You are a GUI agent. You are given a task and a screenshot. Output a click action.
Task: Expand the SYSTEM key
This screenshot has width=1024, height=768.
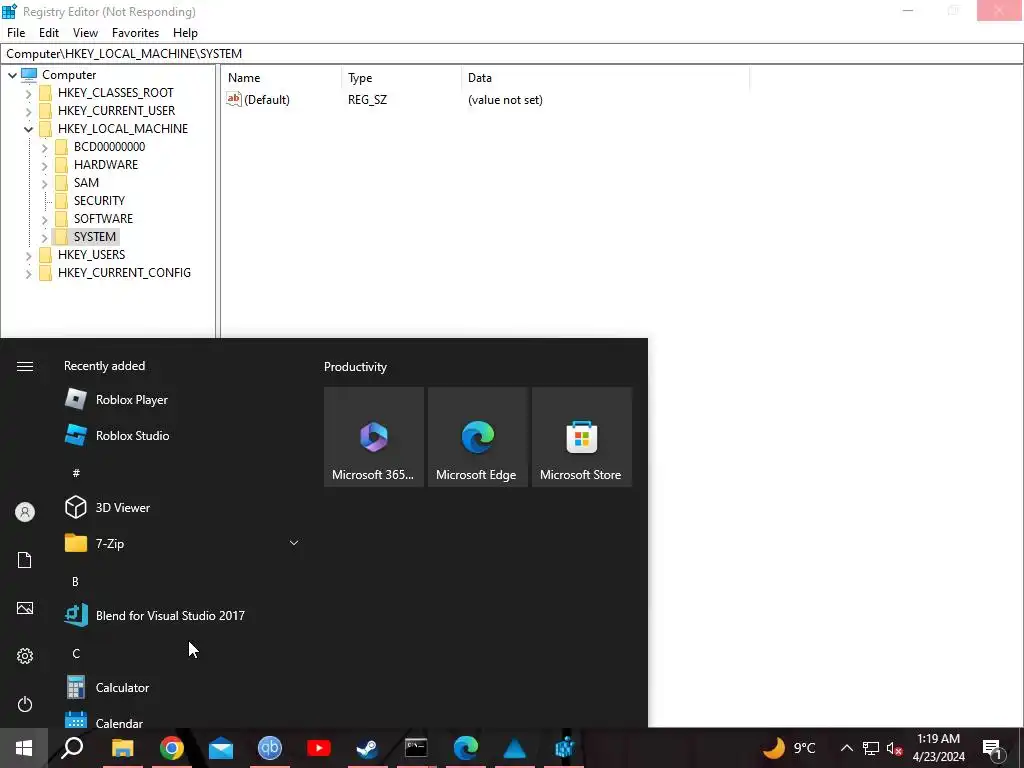(44, 237)
